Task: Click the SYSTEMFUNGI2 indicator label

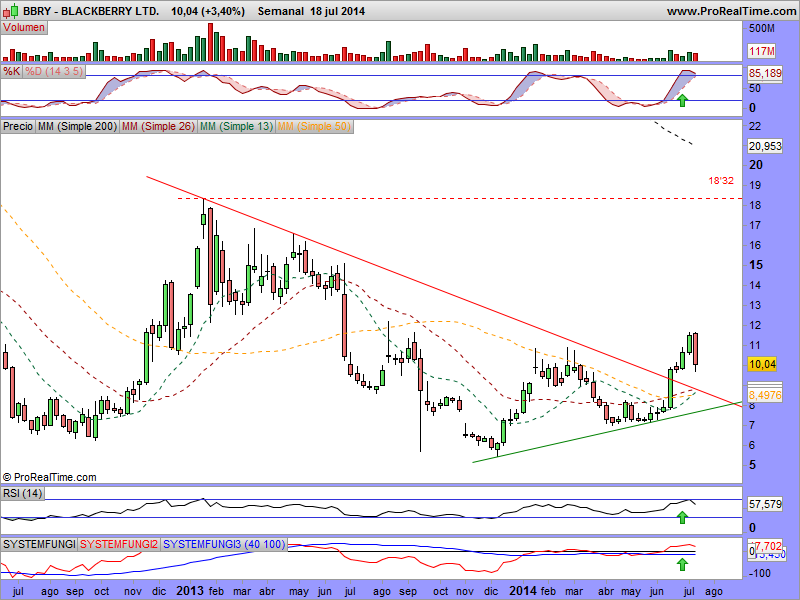Action: point(119,544)
